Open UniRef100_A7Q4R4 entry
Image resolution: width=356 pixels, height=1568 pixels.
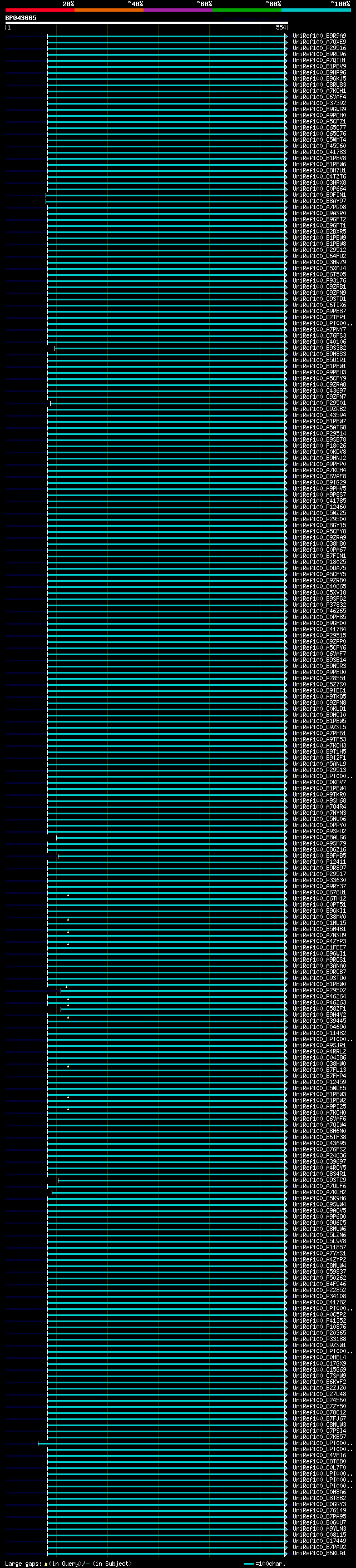point(319,807)
